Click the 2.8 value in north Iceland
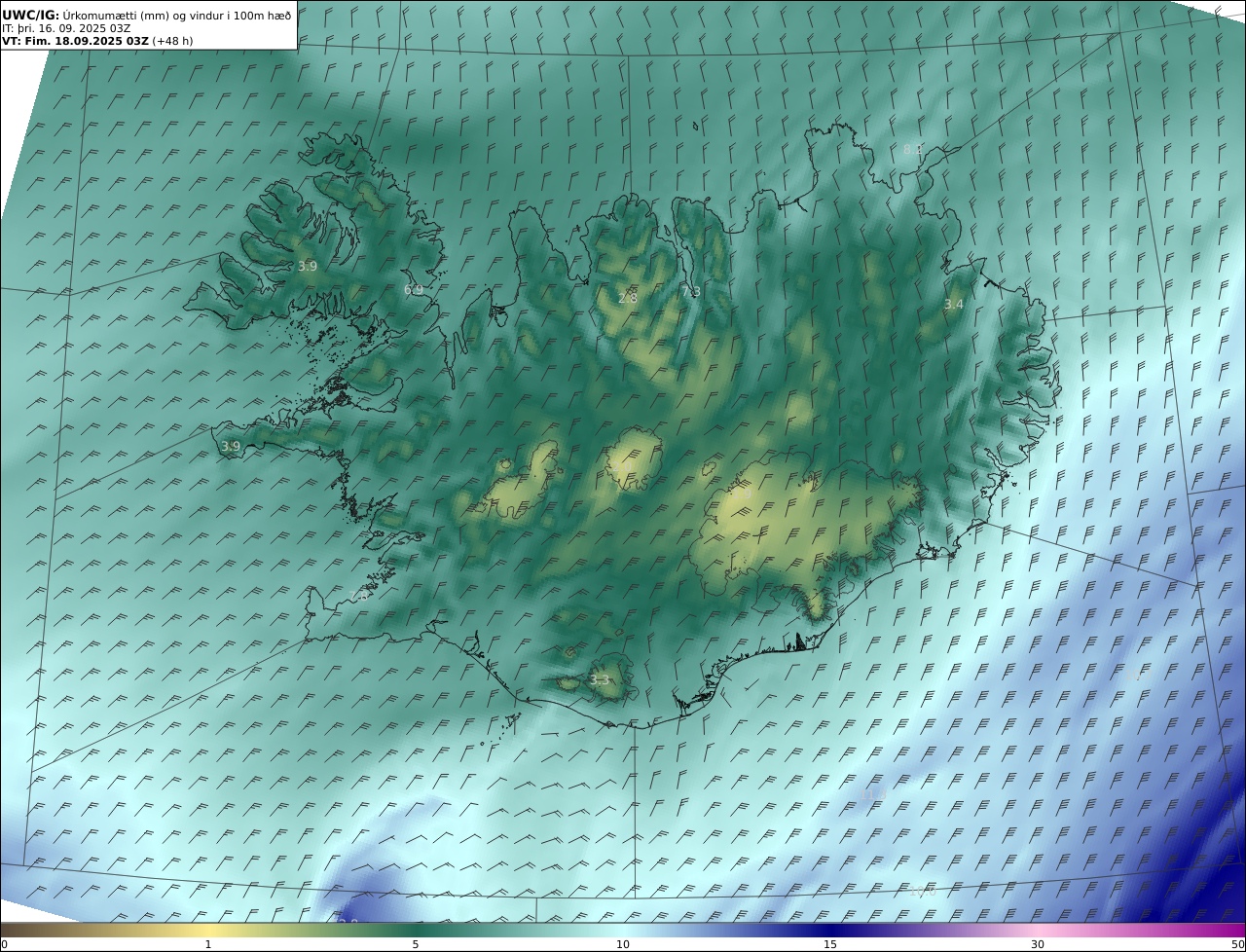Image resolution: width=1246 pixels, height=952 pixels. pyautogui.click(x=628, y=298)
